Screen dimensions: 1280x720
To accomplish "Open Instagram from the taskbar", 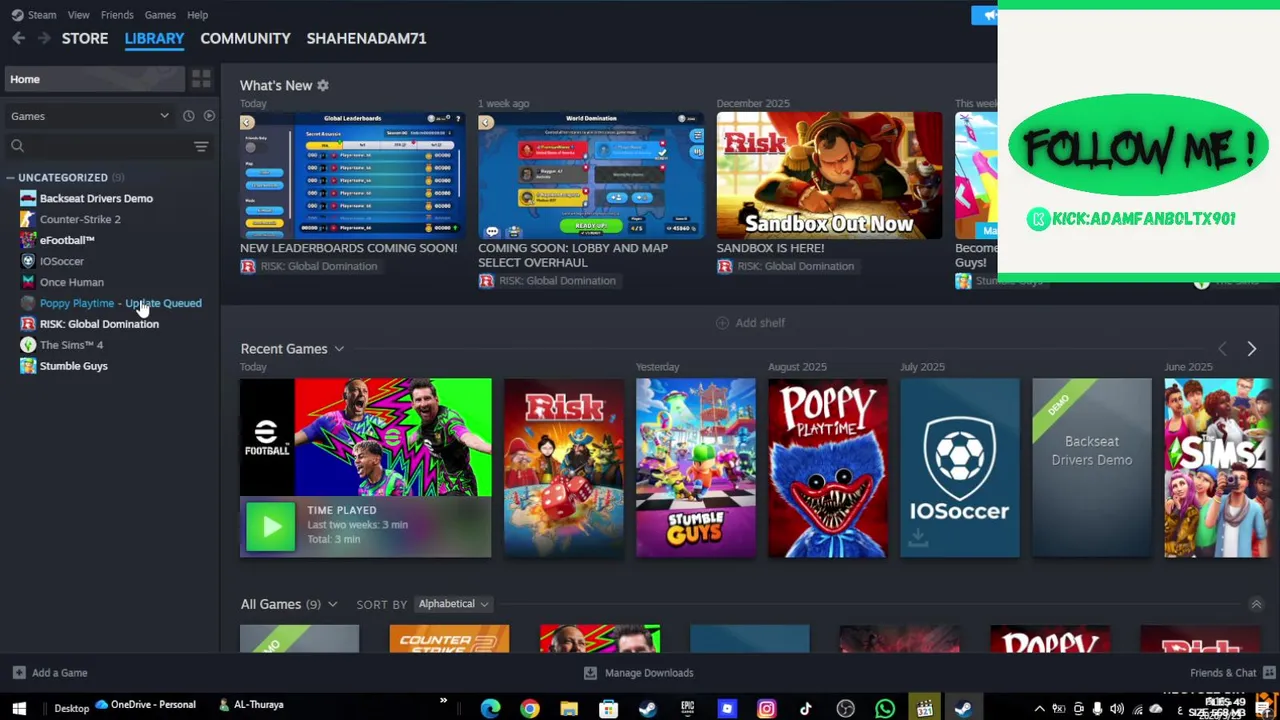I will tap(767, 709).
